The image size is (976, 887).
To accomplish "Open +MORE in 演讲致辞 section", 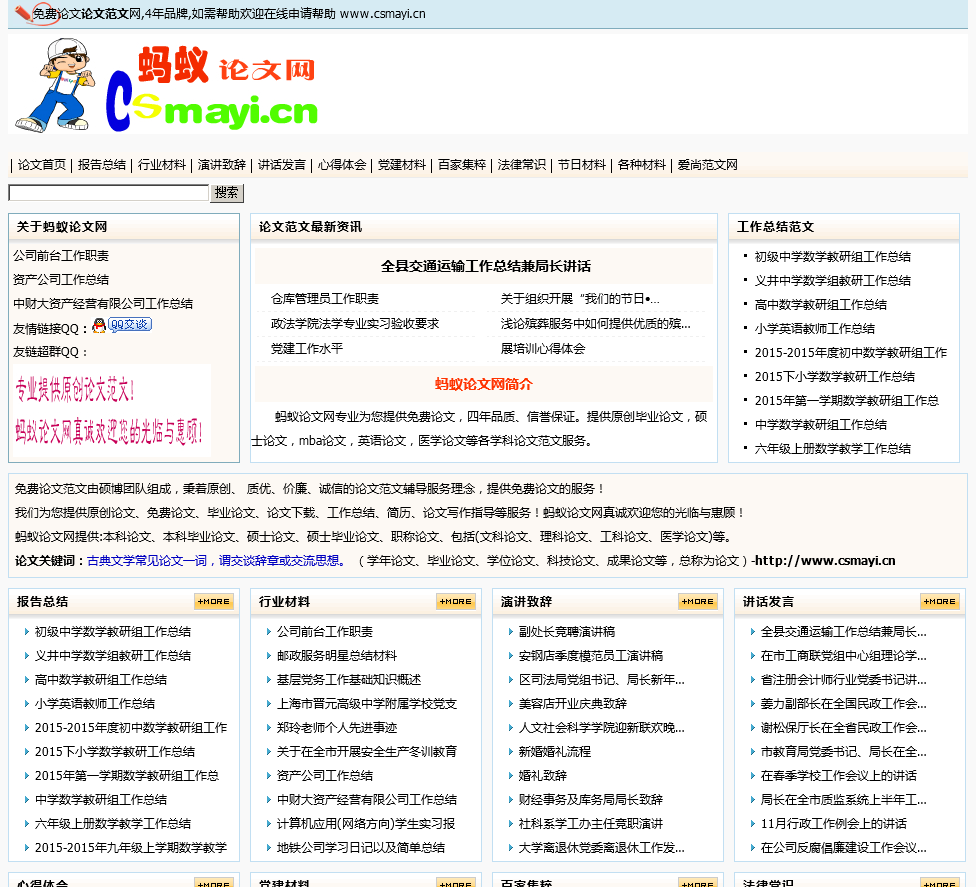I will [x=698, y=601].
